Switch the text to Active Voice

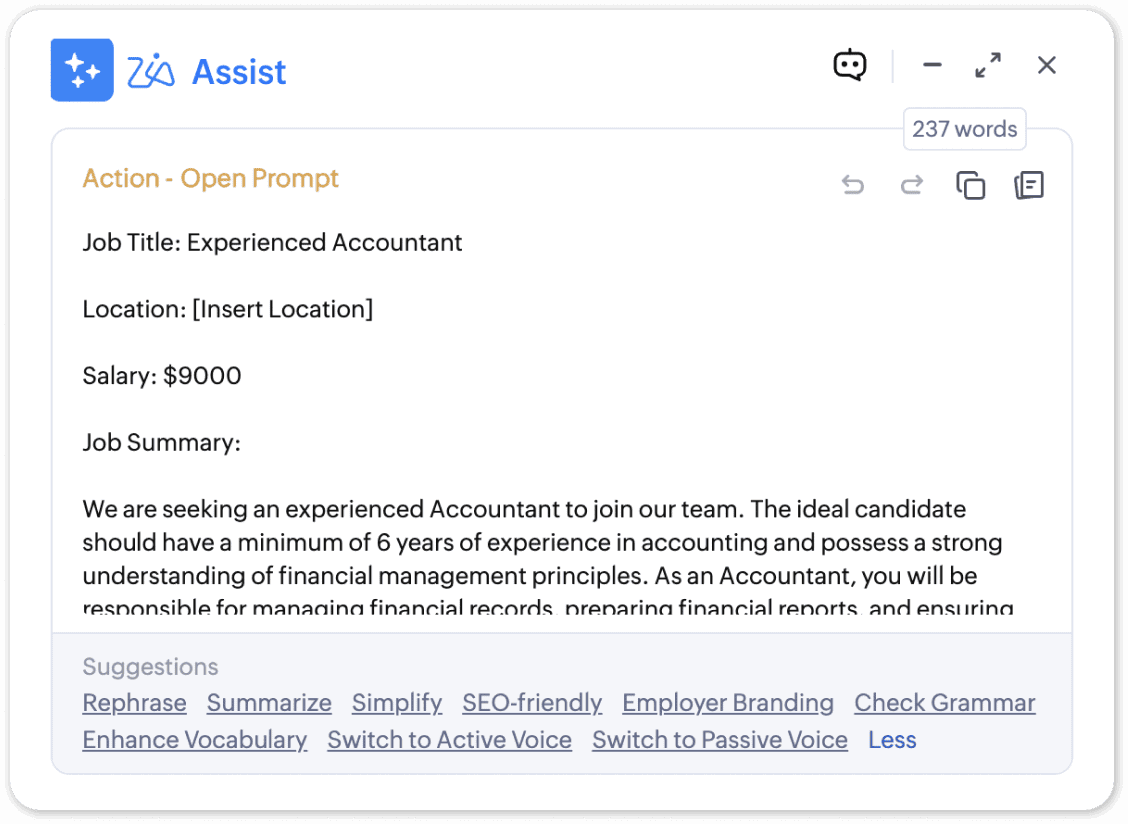[x=449, y=739]
